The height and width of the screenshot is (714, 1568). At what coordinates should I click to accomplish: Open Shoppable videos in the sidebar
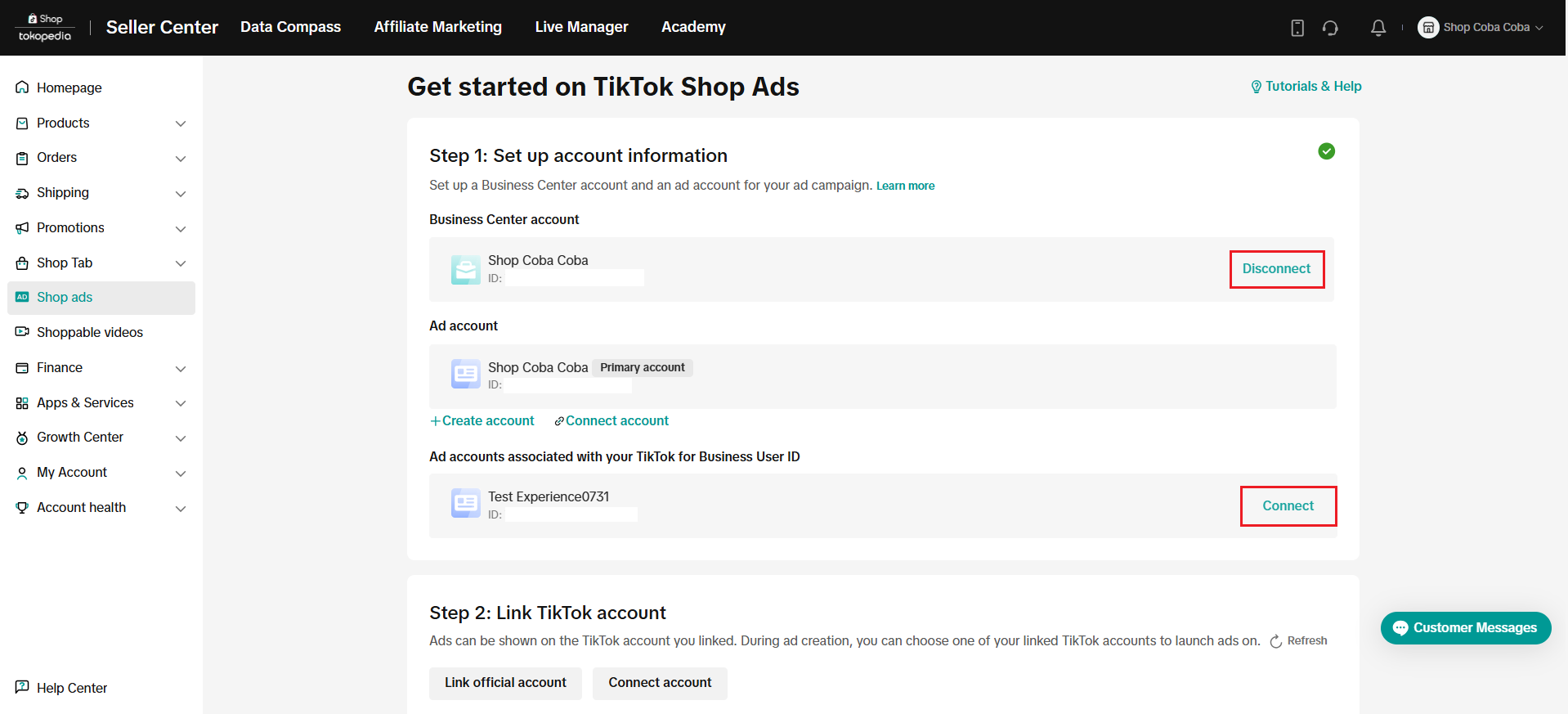(x=90, y=333)
